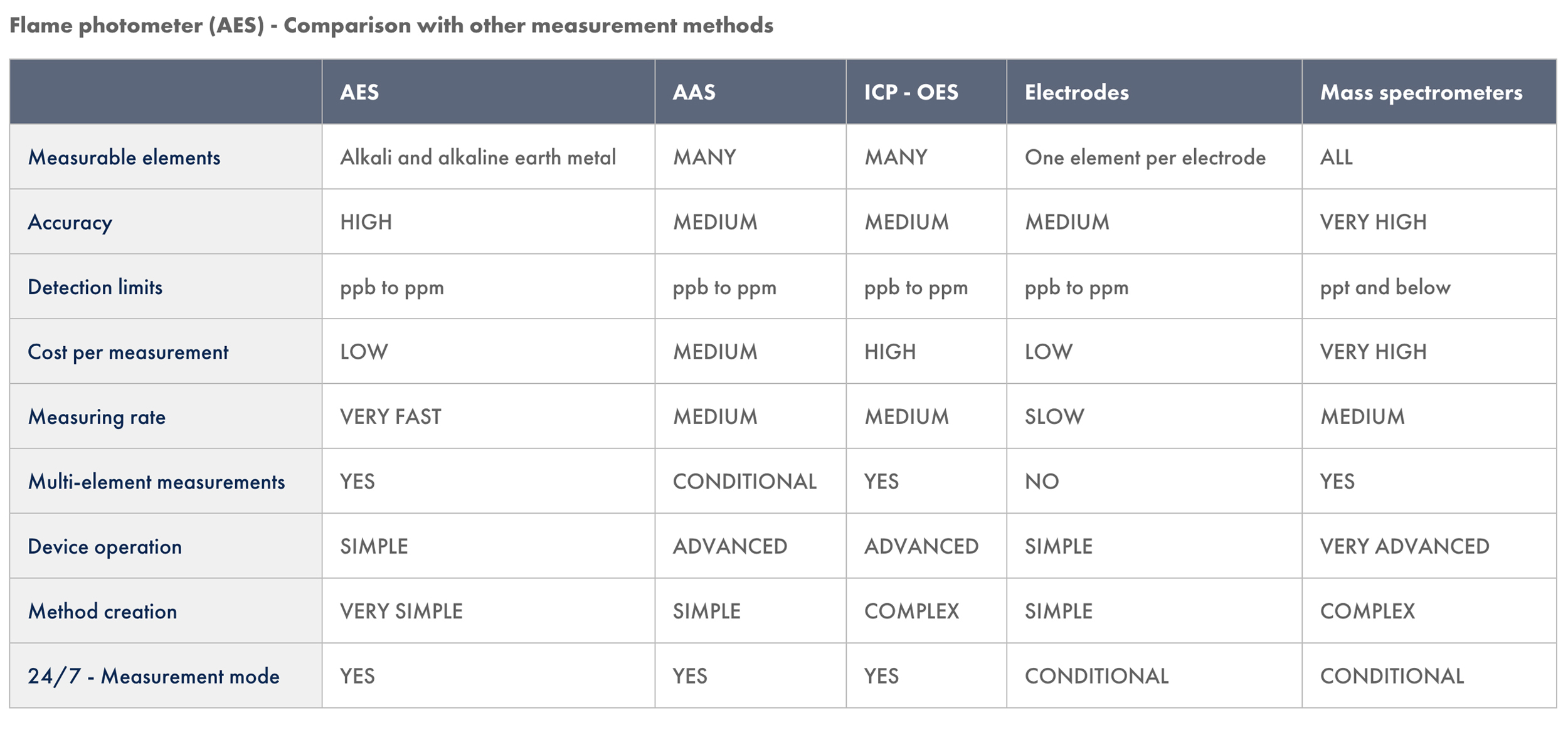Click the ICP - OES column header

[x=911, y=92]
